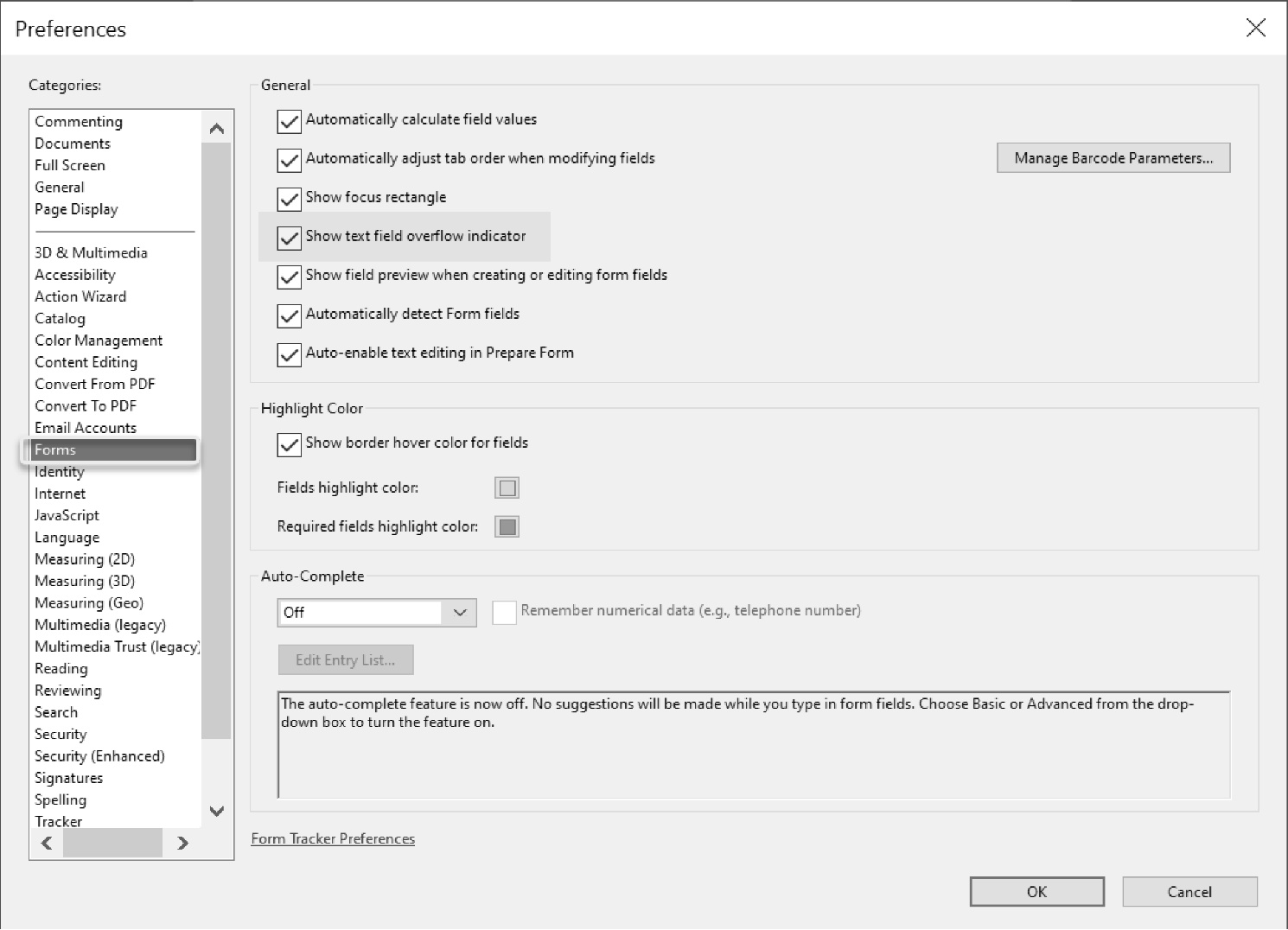Pick the Fields highlight color swatch
The height and width of the screenshot is (930, 1288).
507,488
